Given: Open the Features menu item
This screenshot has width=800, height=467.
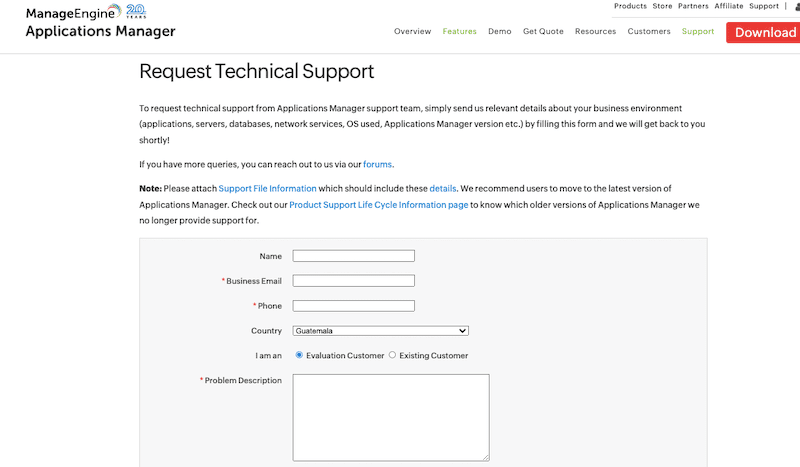Looking at the screenshot, I should click(459, 31).
